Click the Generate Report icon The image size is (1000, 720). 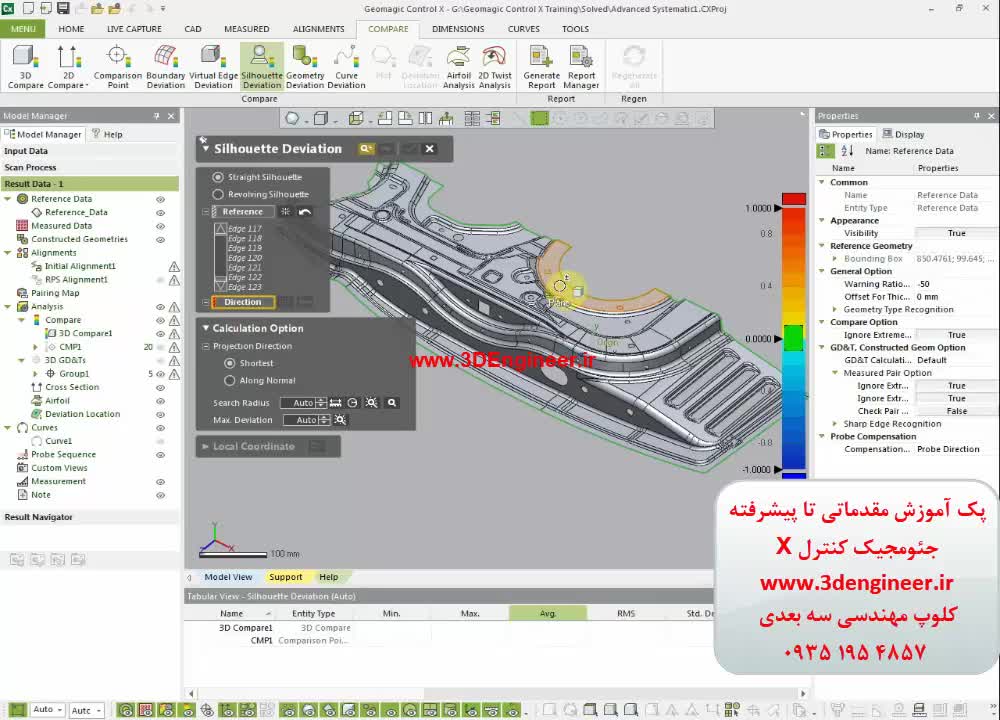point(541,66)
